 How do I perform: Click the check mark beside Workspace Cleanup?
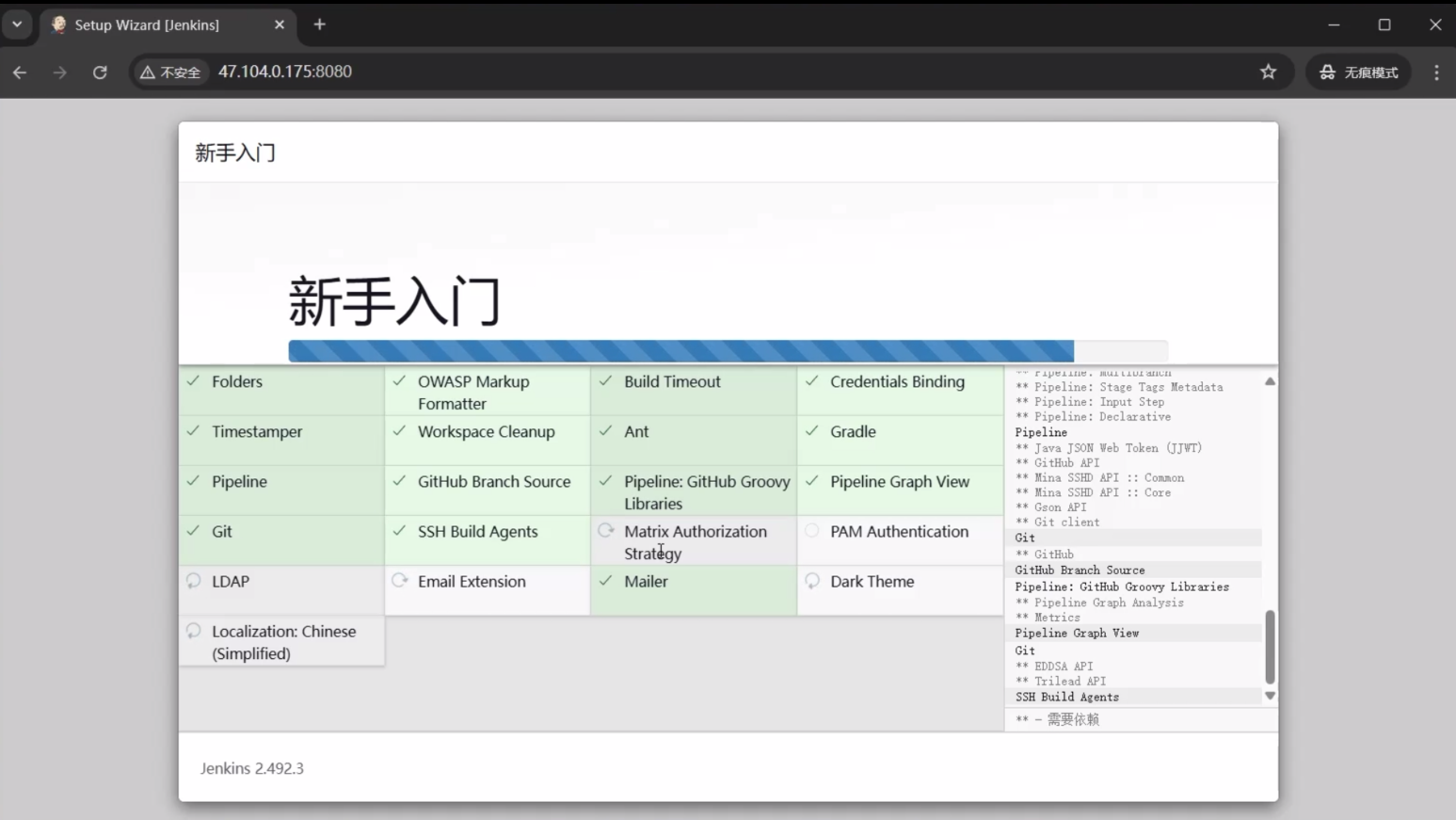tap(399, 431)
